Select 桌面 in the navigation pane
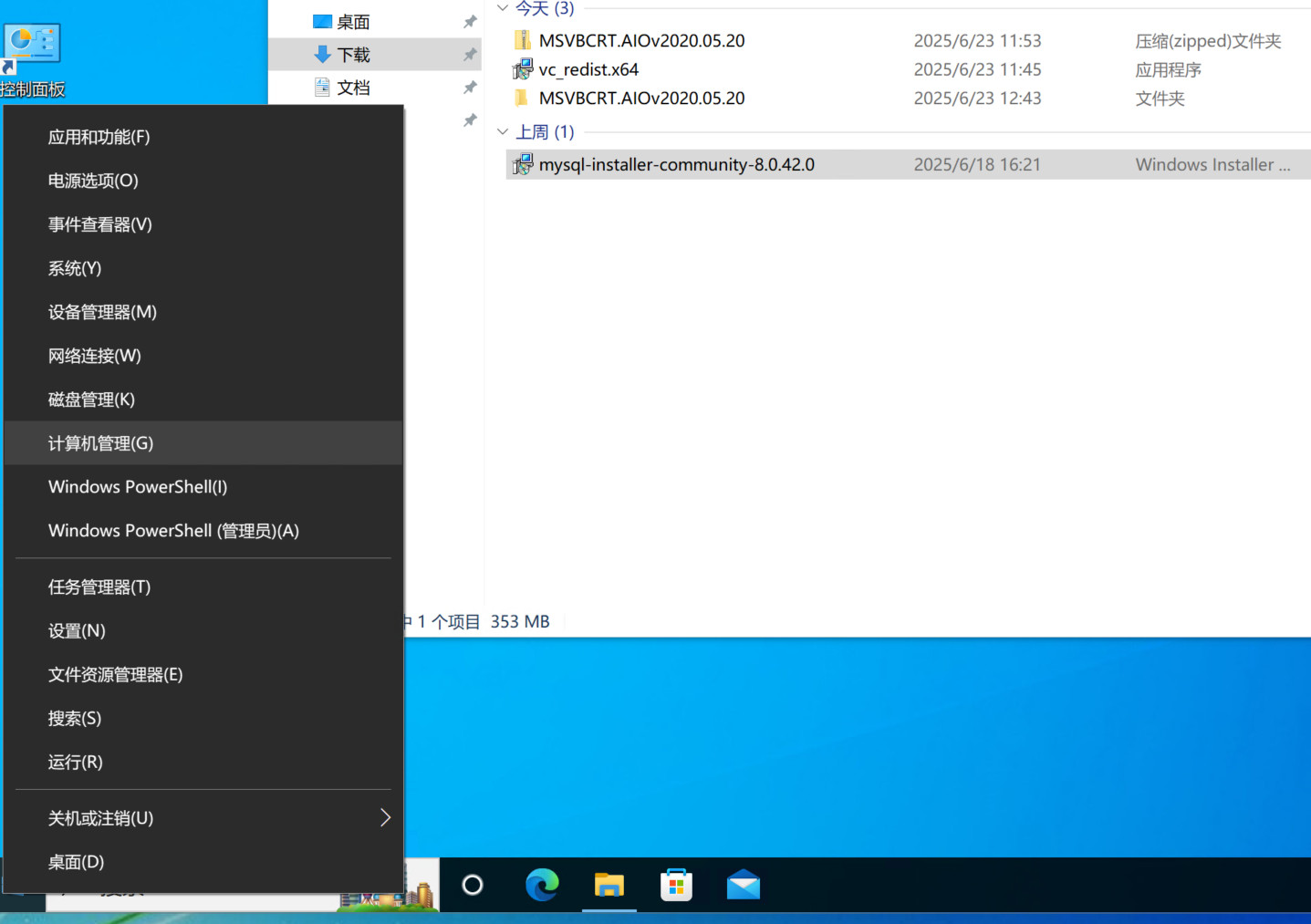This screenshot has width=1311, height=924. (x=352, y=22)
